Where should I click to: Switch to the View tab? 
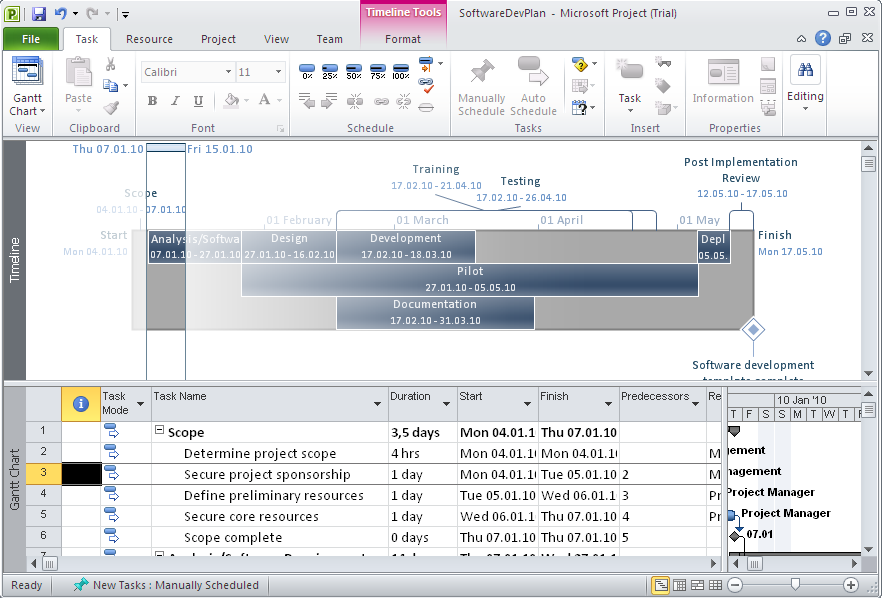coord(276,39)
